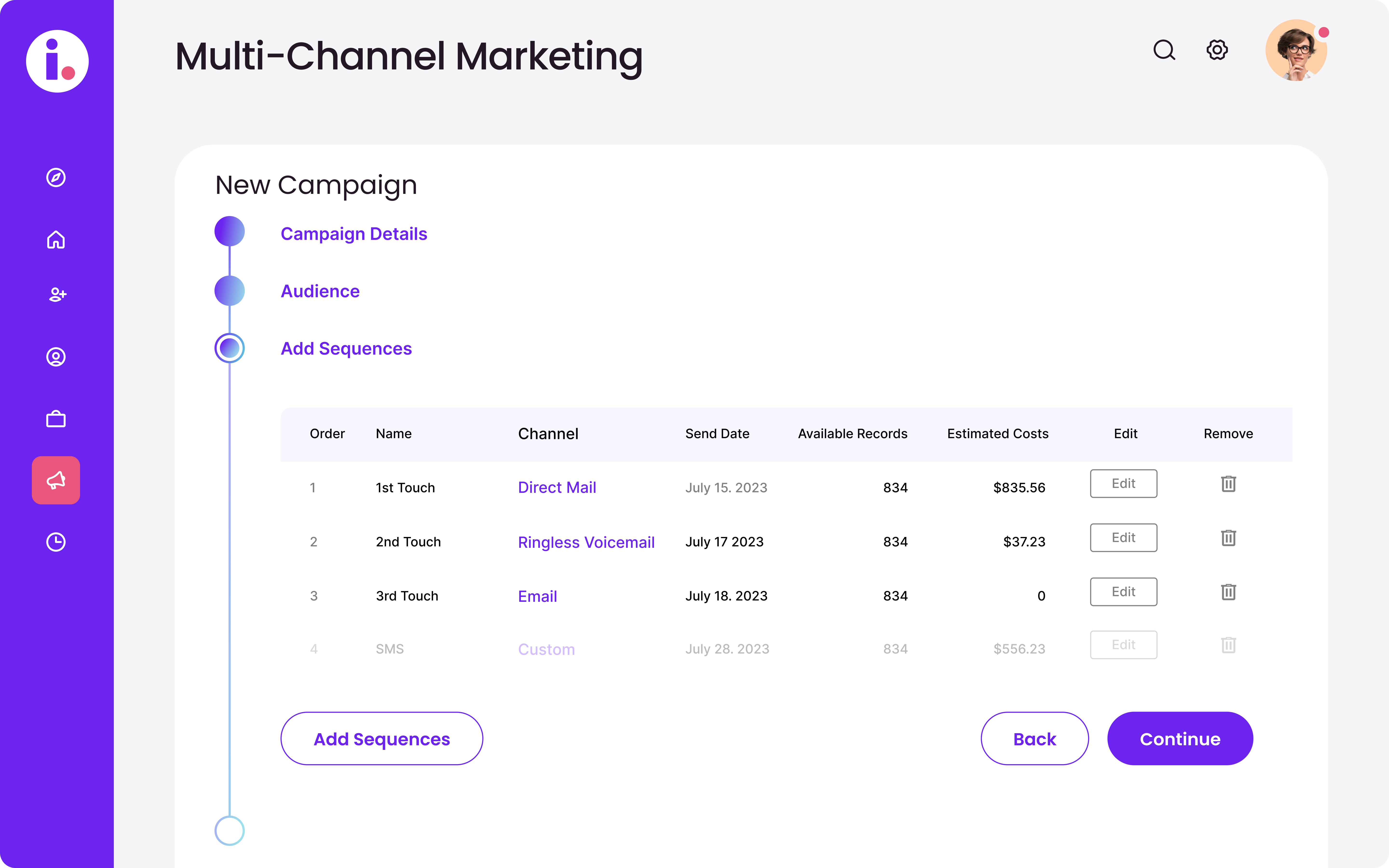Open the clock history sidebar icon
The image size is (1389, 868).
click(56, 542)
